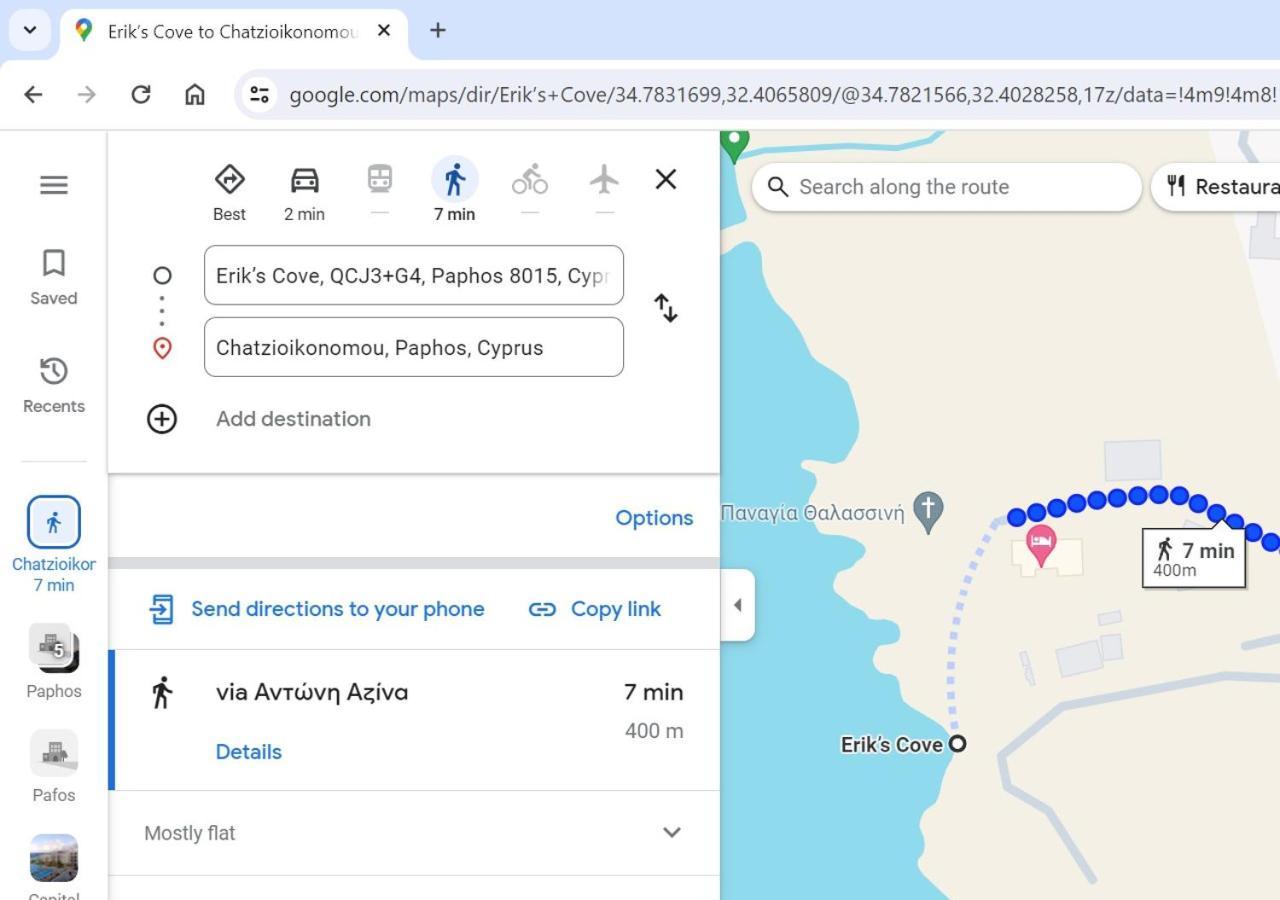The height and width of the screenshot is (900, 1280).
Task: Click the Add destination plus icon
Action: (162, 419)
